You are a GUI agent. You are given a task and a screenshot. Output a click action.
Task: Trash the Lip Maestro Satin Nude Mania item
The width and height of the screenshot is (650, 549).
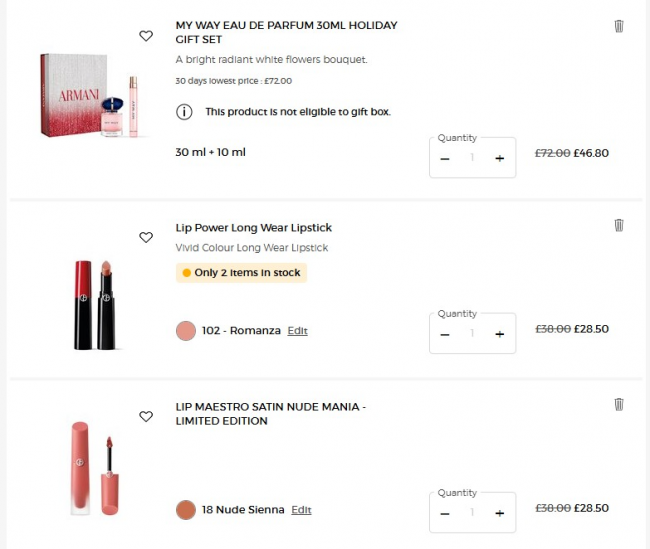618,404
